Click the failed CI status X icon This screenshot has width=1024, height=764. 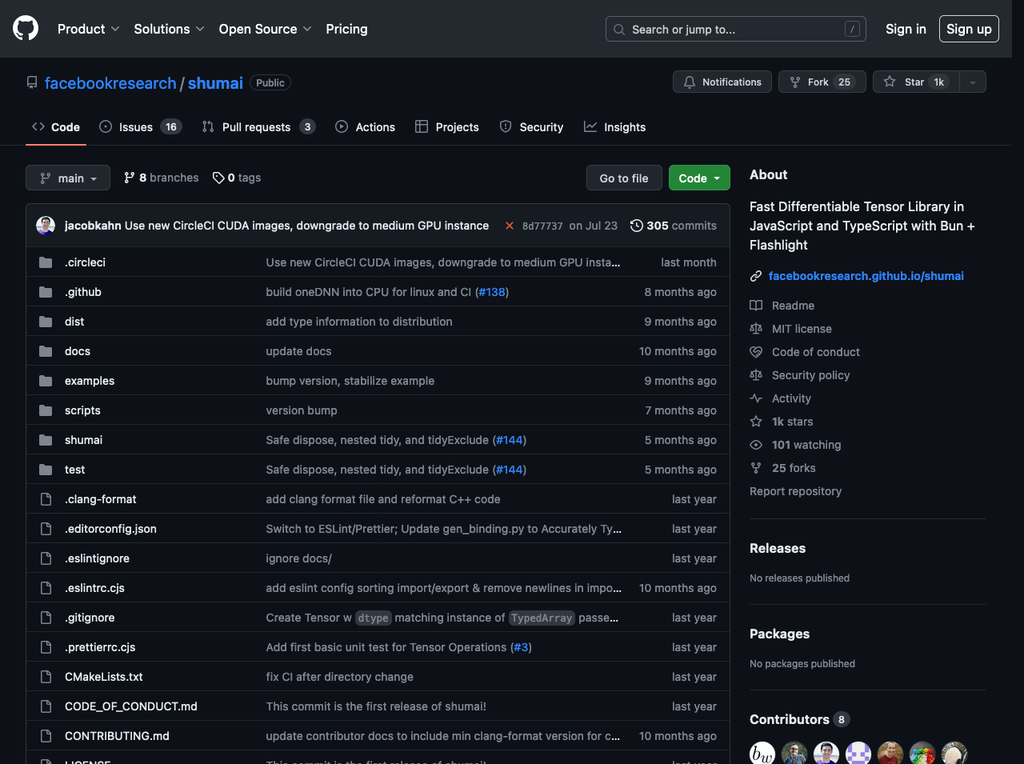[509, 226]
